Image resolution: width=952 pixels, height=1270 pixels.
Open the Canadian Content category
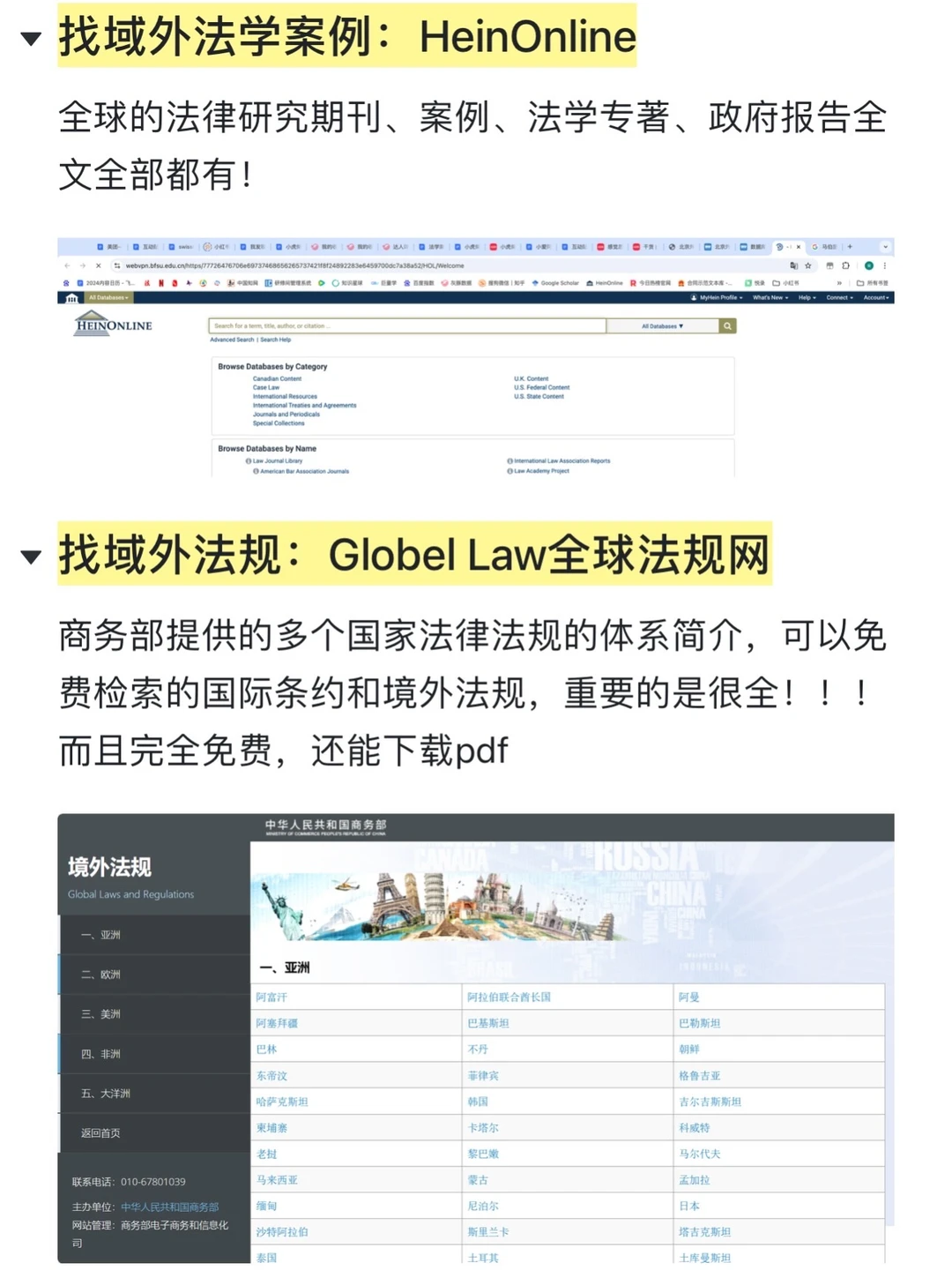[x=277, y=378]
